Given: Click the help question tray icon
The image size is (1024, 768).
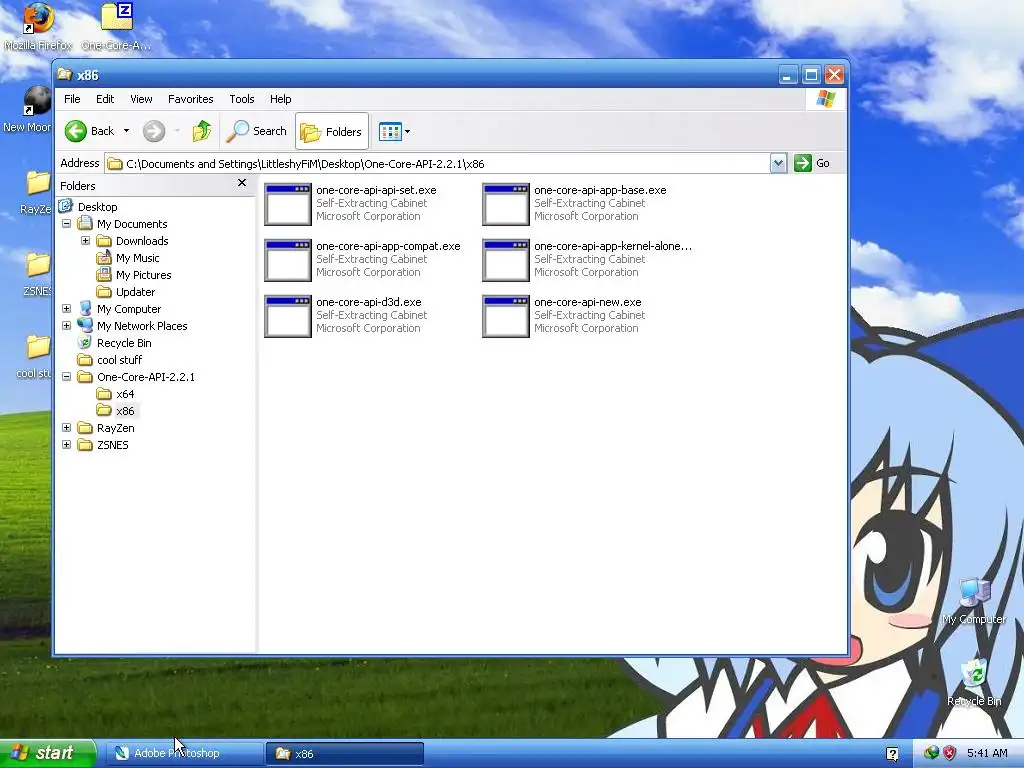Looking at the screenshot, I should 891,754.
